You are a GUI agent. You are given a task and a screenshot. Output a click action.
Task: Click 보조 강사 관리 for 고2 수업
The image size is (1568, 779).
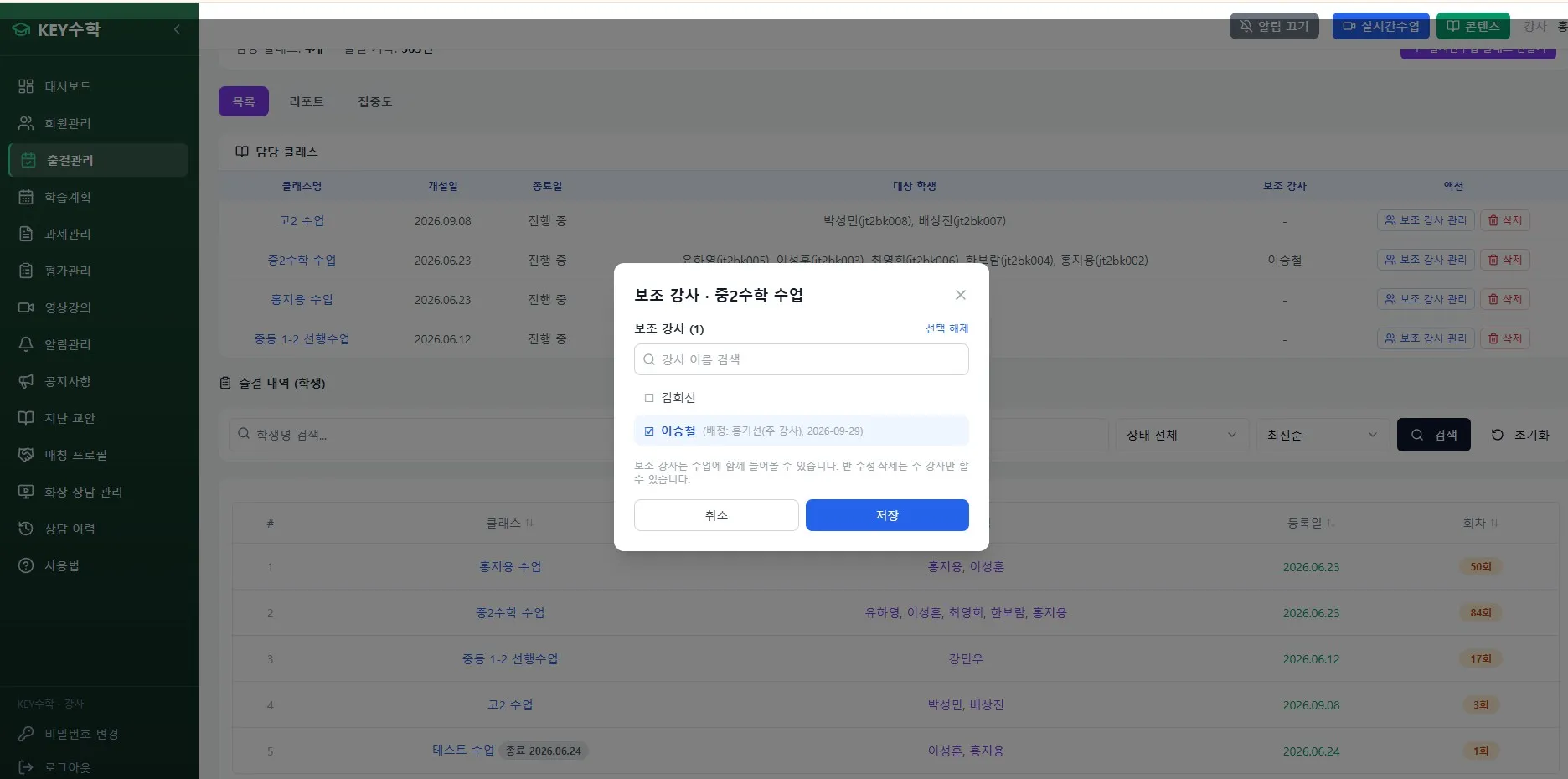(x=1426, y=220)
